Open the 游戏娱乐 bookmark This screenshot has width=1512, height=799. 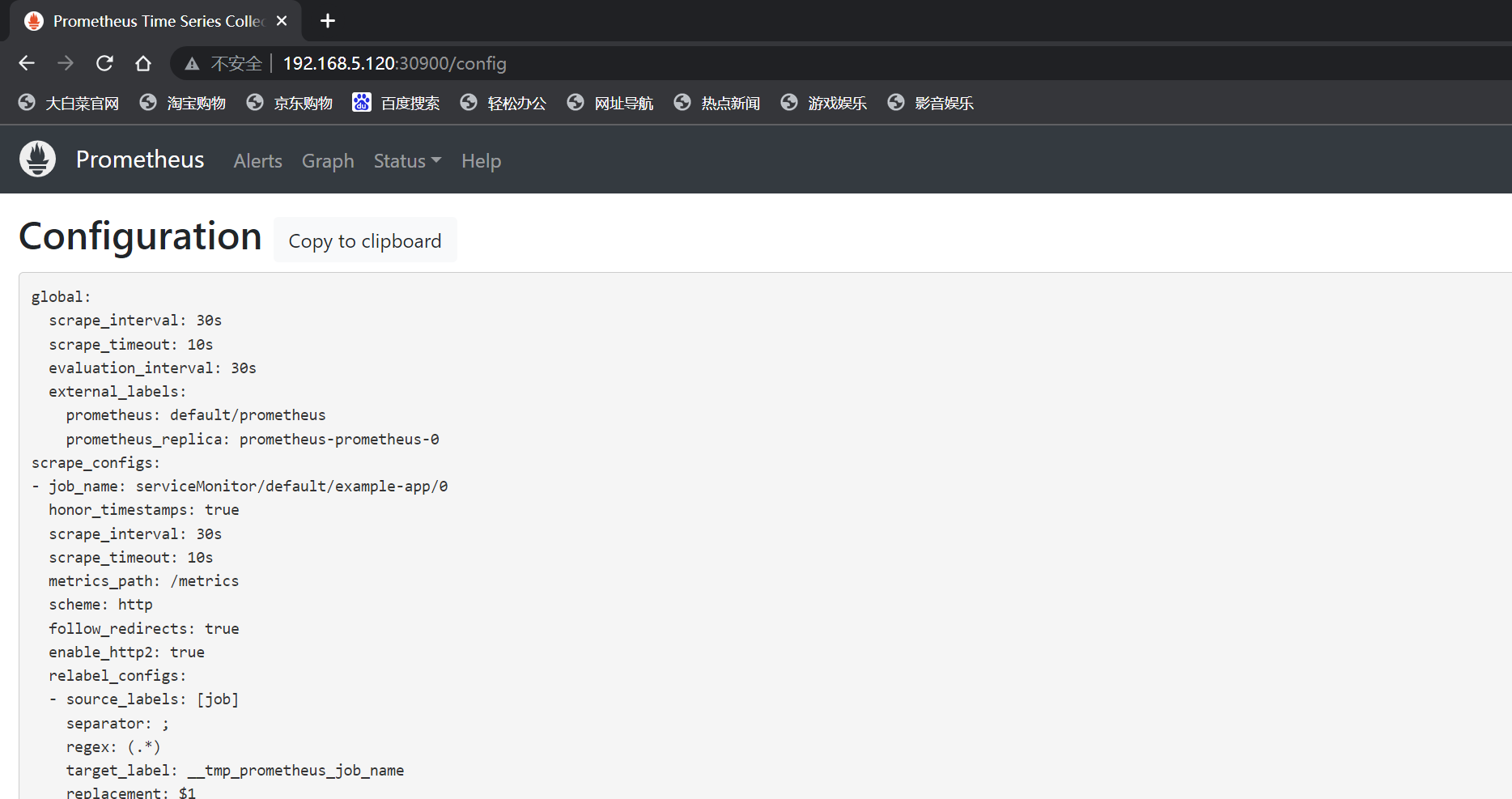pos(824,103)
